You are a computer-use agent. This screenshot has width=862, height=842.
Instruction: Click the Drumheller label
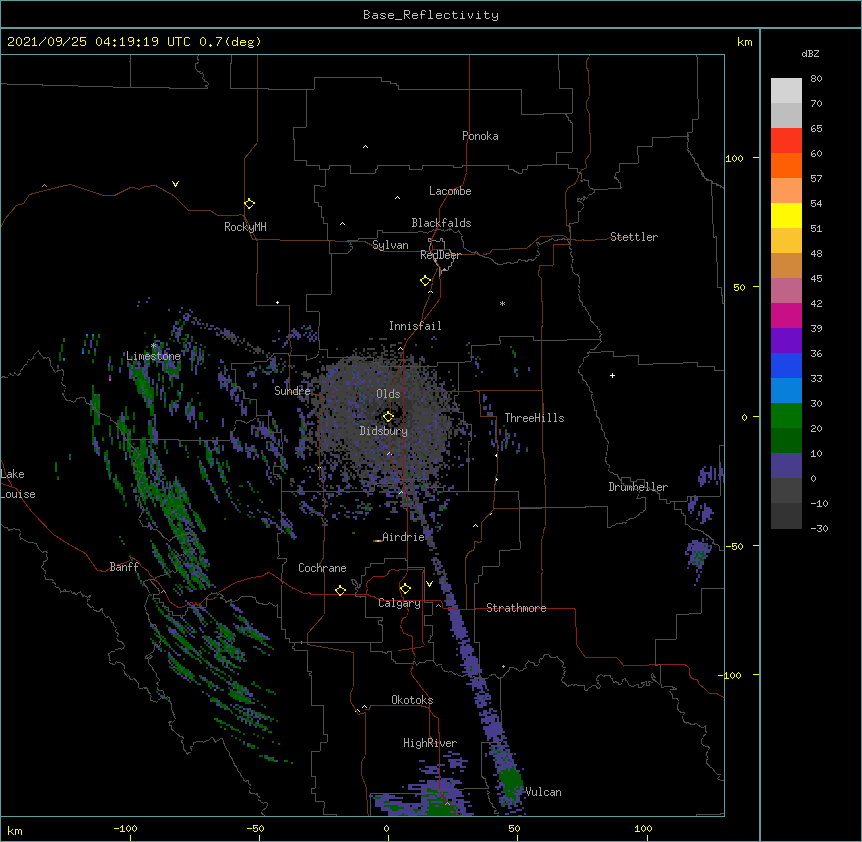coord(638,487)
